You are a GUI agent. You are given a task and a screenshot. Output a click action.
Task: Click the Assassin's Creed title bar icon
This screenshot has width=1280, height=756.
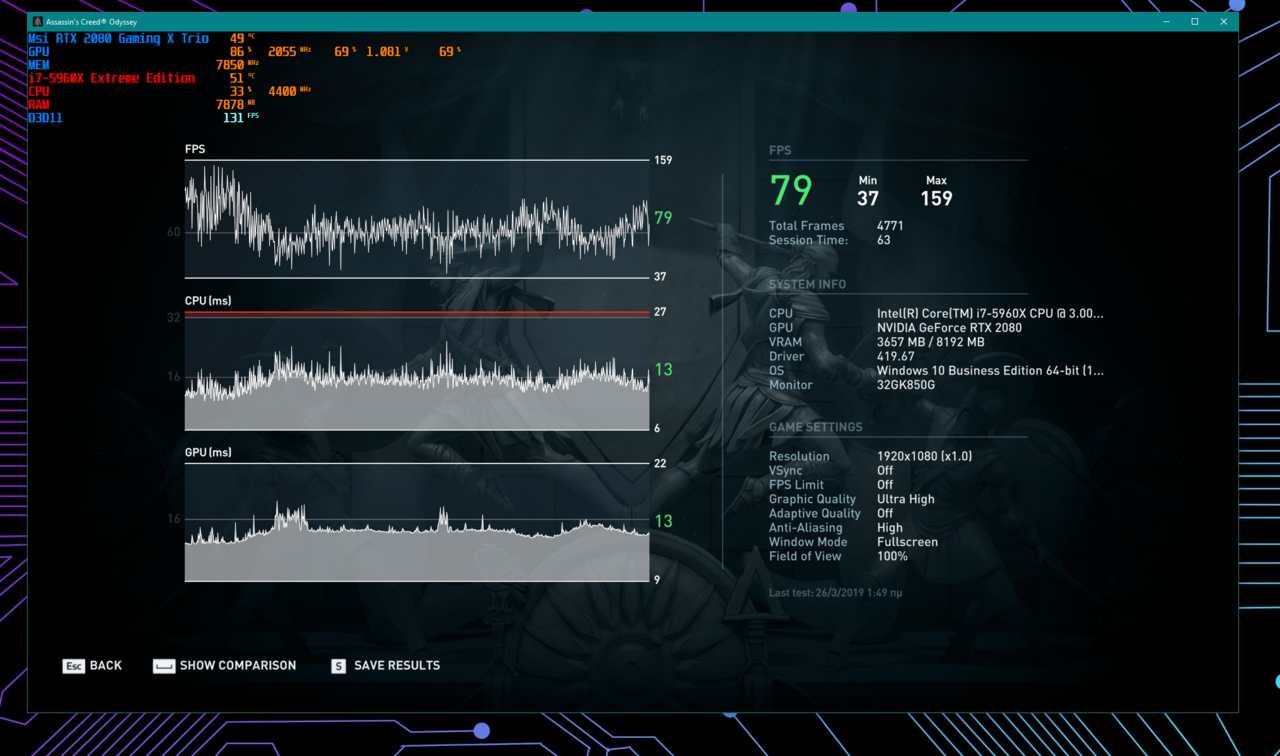(x=38, y=21)
